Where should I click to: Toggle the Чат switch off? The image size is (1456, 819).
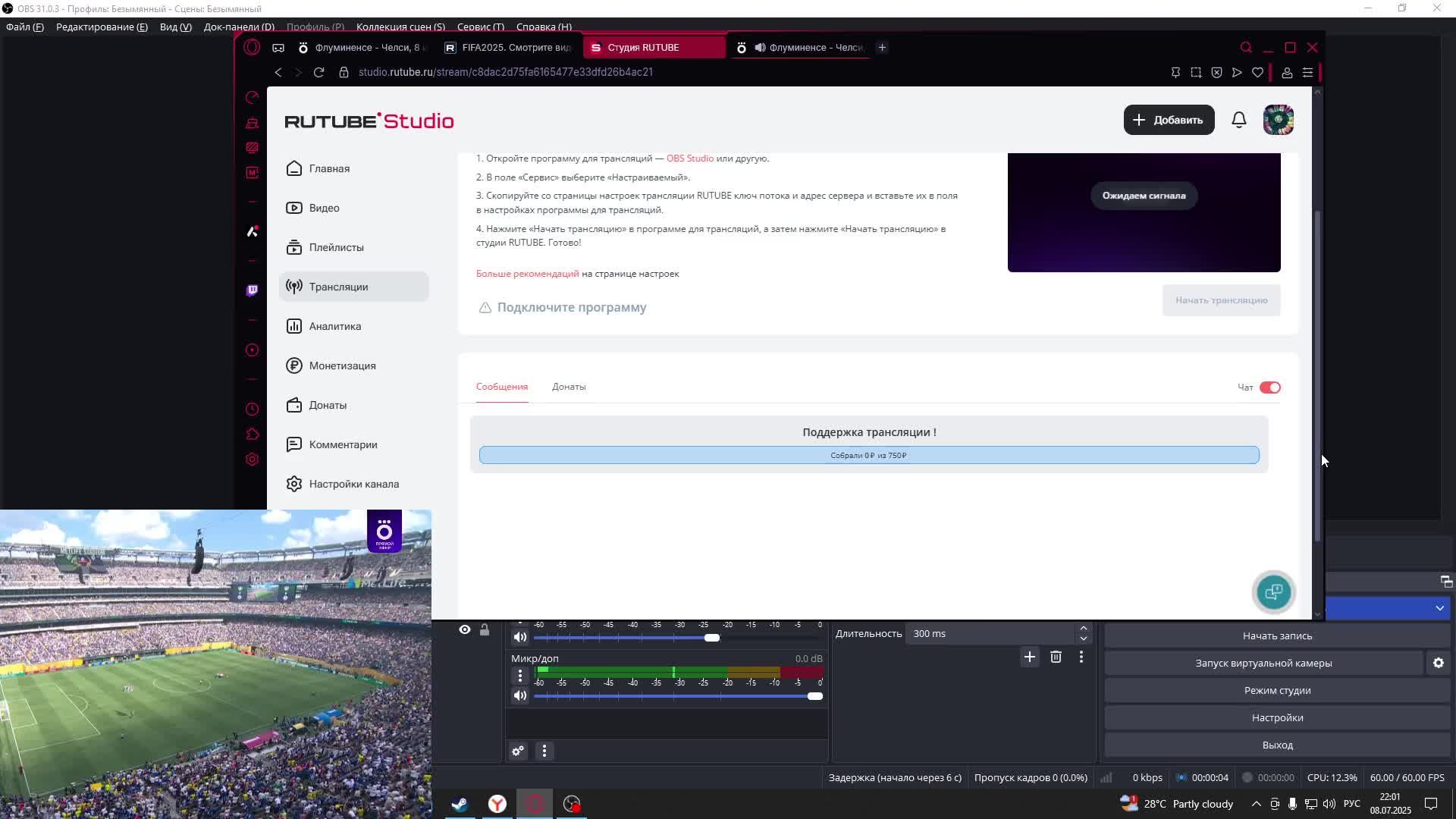point(1270,388)
